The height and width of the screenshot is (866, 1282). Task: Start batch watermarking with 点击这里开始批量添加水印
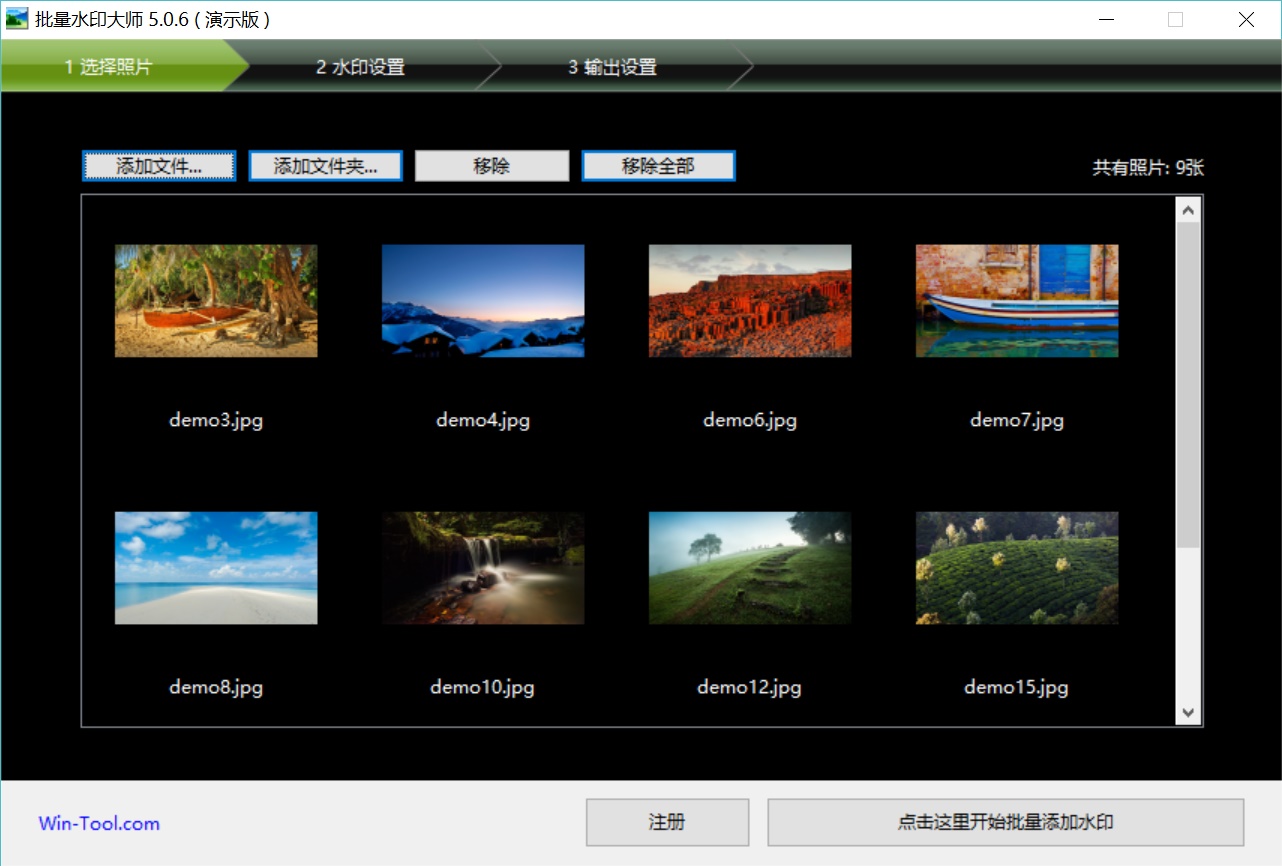(1005, 823)
